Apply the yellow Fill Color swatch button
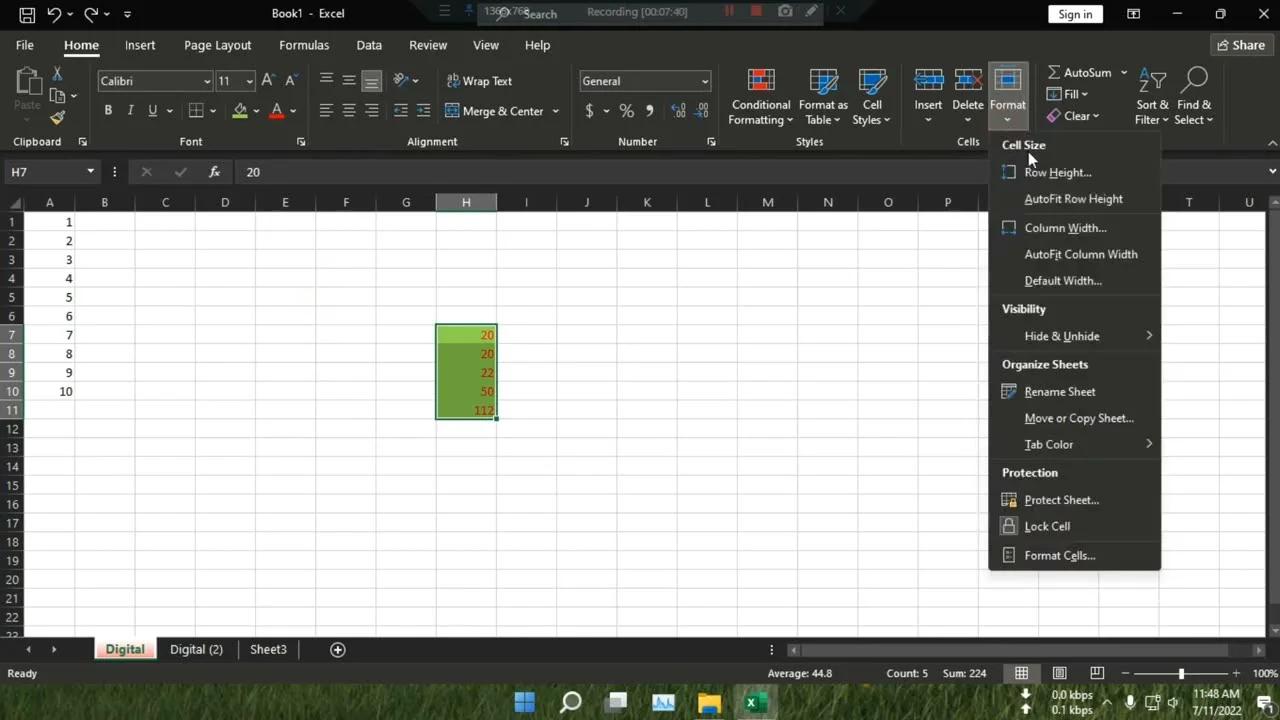The image size is (1280, 720). (x=240, y=111)
